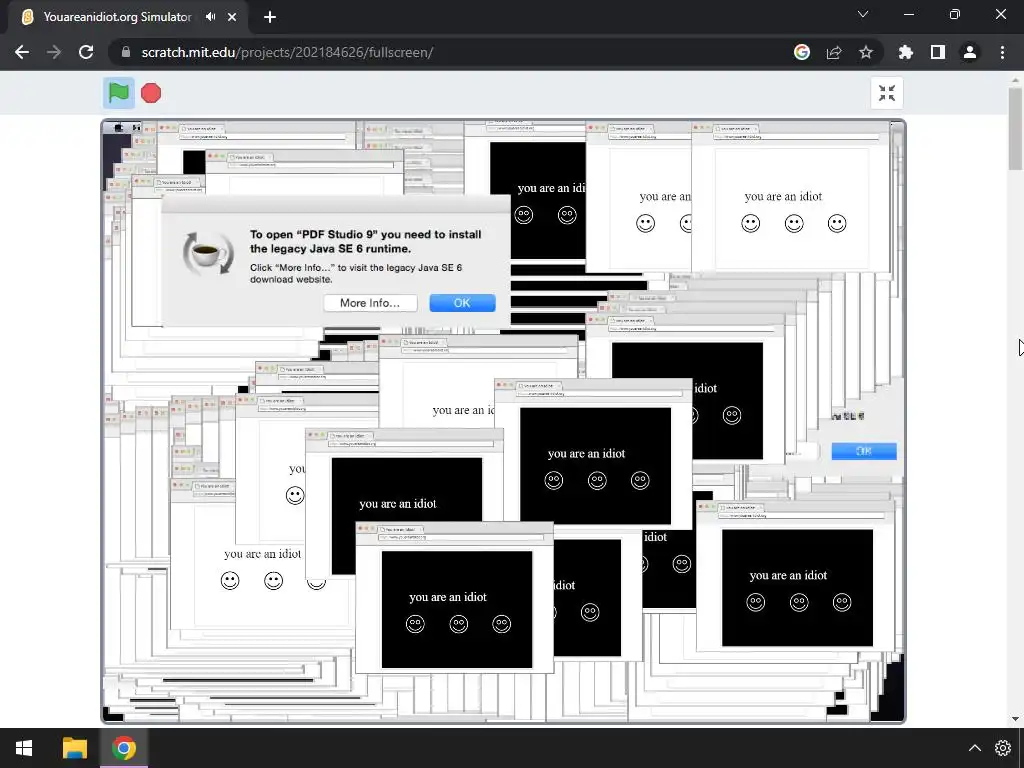This screenshot has height=768, width=1024.
Task: Open settings gear in system tray
Action: (1003, 748)
